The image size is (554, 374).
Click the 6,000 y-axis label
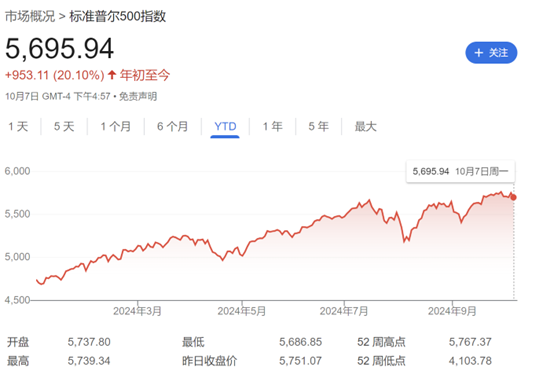[17, 171]
